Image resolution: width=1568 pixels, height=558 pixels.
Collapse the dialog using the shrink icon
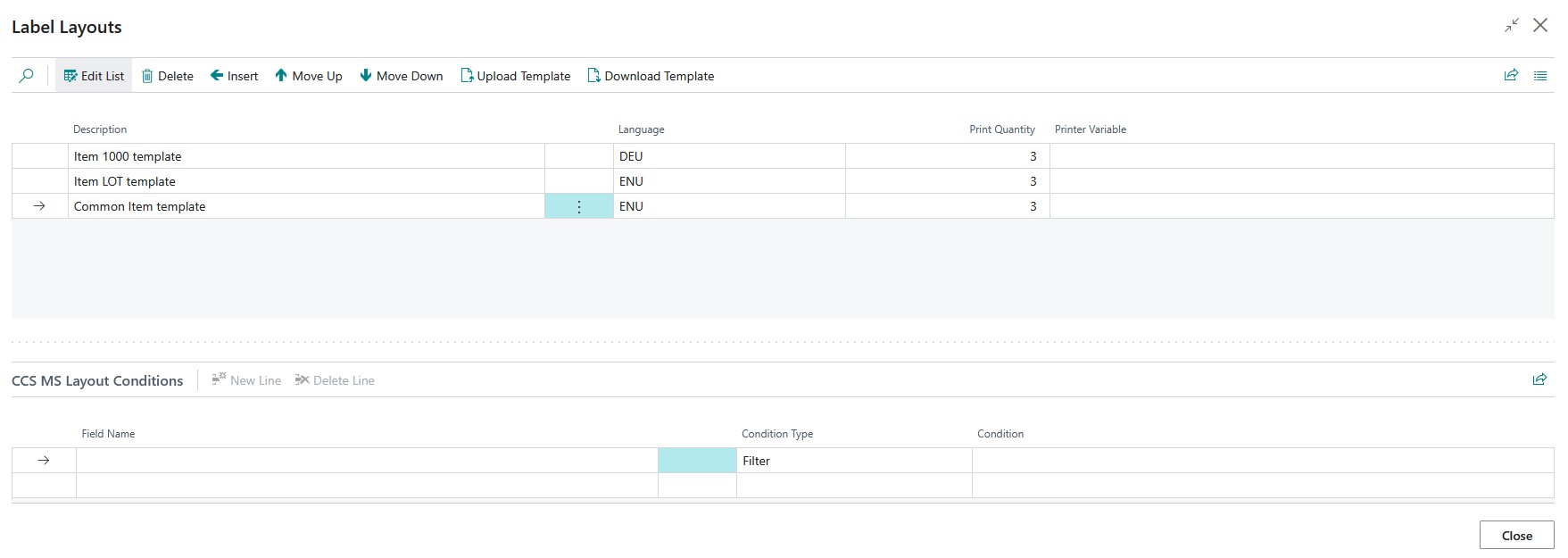coord(1511,26)
